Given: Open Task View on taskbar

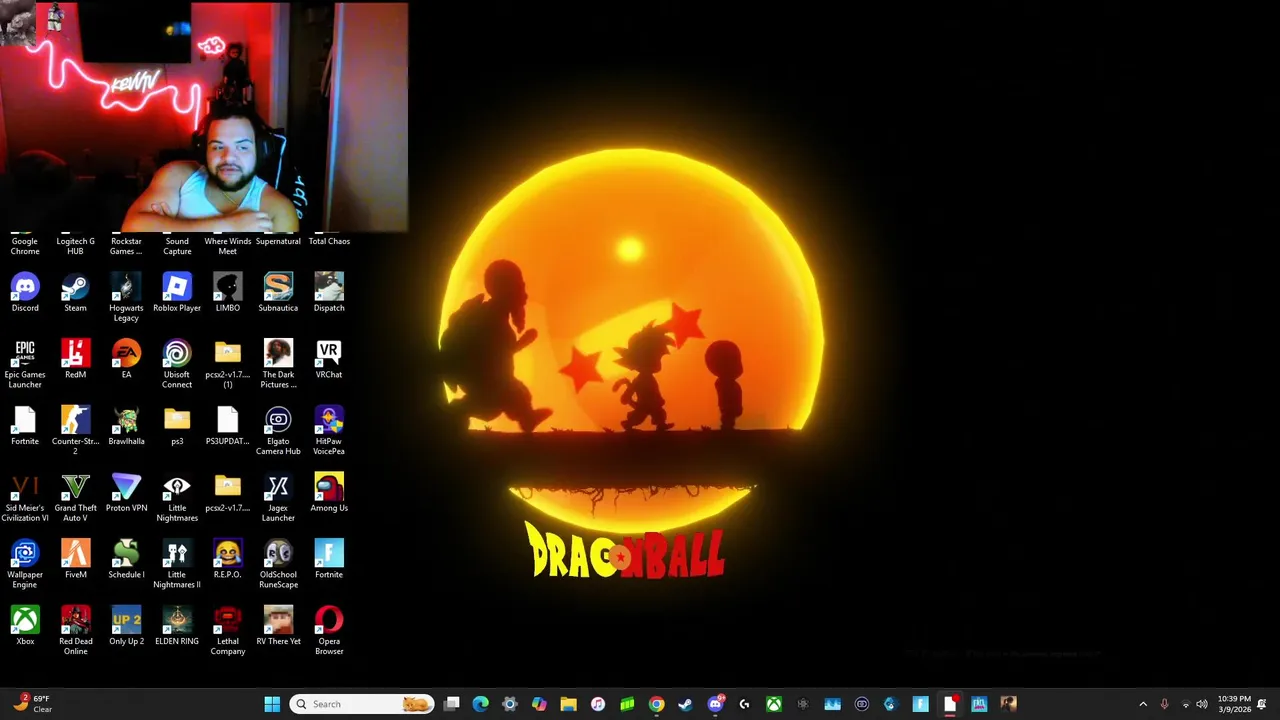Looking at the screenshot, I should (452, 704).
